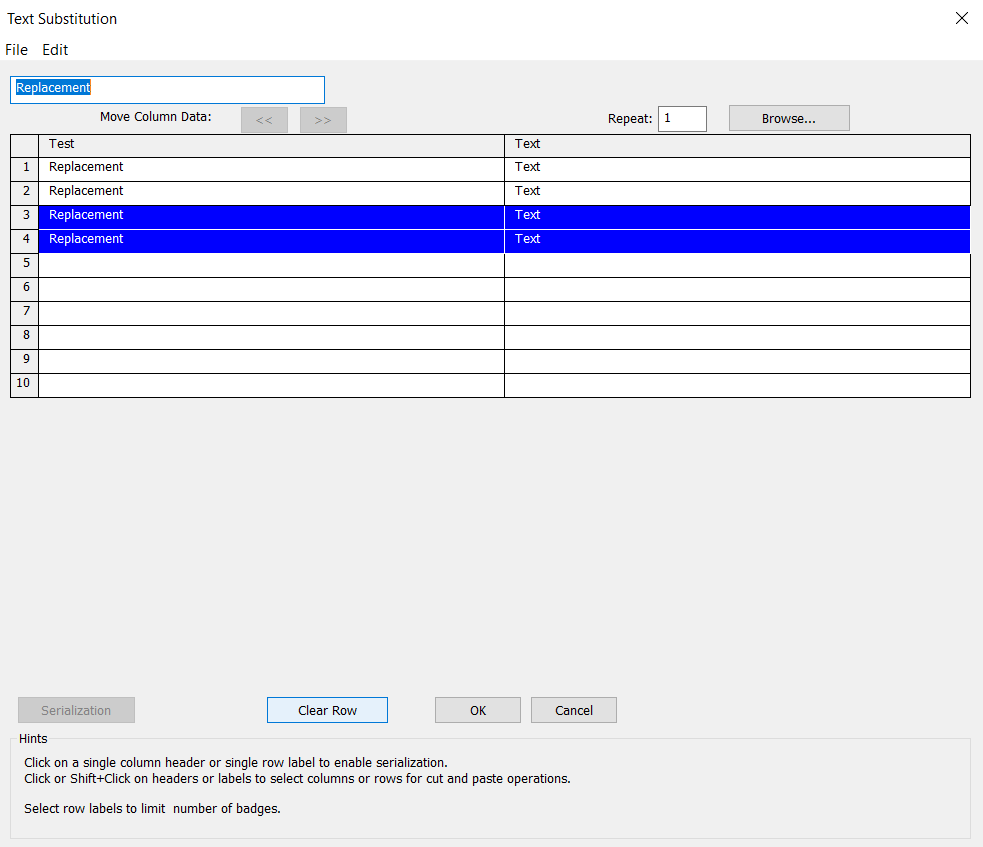The height and width of the screenshot is (847, 983).
Task: Click the Repeat count field
Action: (682, 119)
